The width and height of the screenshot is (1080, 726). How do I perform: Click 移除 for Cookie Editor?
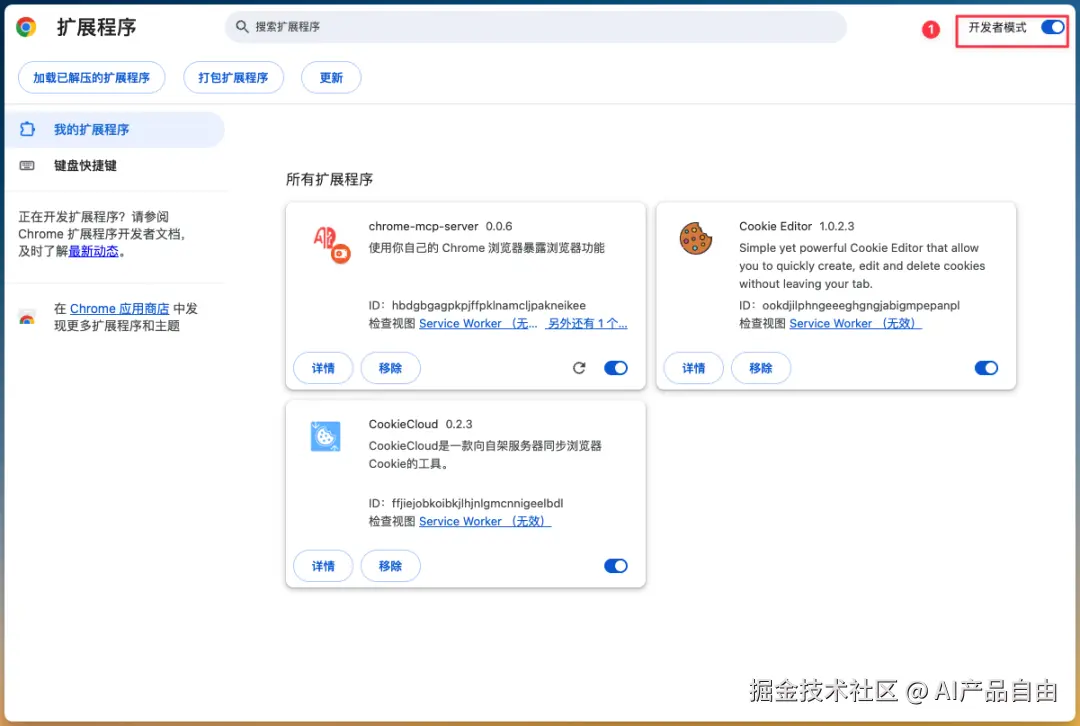click(761, 368)
